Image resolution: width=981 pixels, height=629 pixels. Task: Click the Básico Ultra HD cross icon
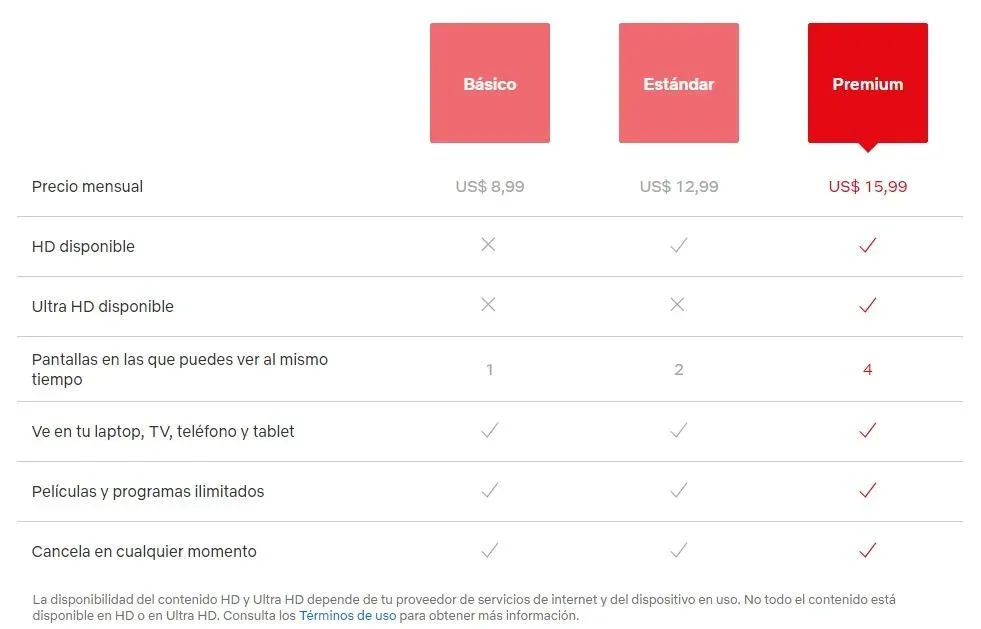tap(488, 305)
